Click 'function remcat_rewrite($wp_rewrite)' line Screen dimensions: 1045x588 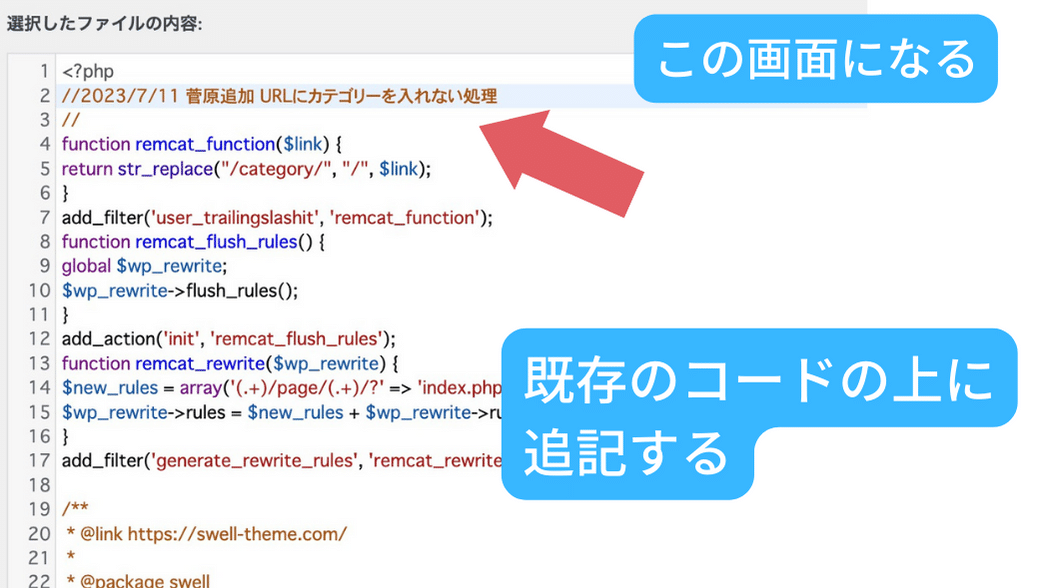(230, 363)
